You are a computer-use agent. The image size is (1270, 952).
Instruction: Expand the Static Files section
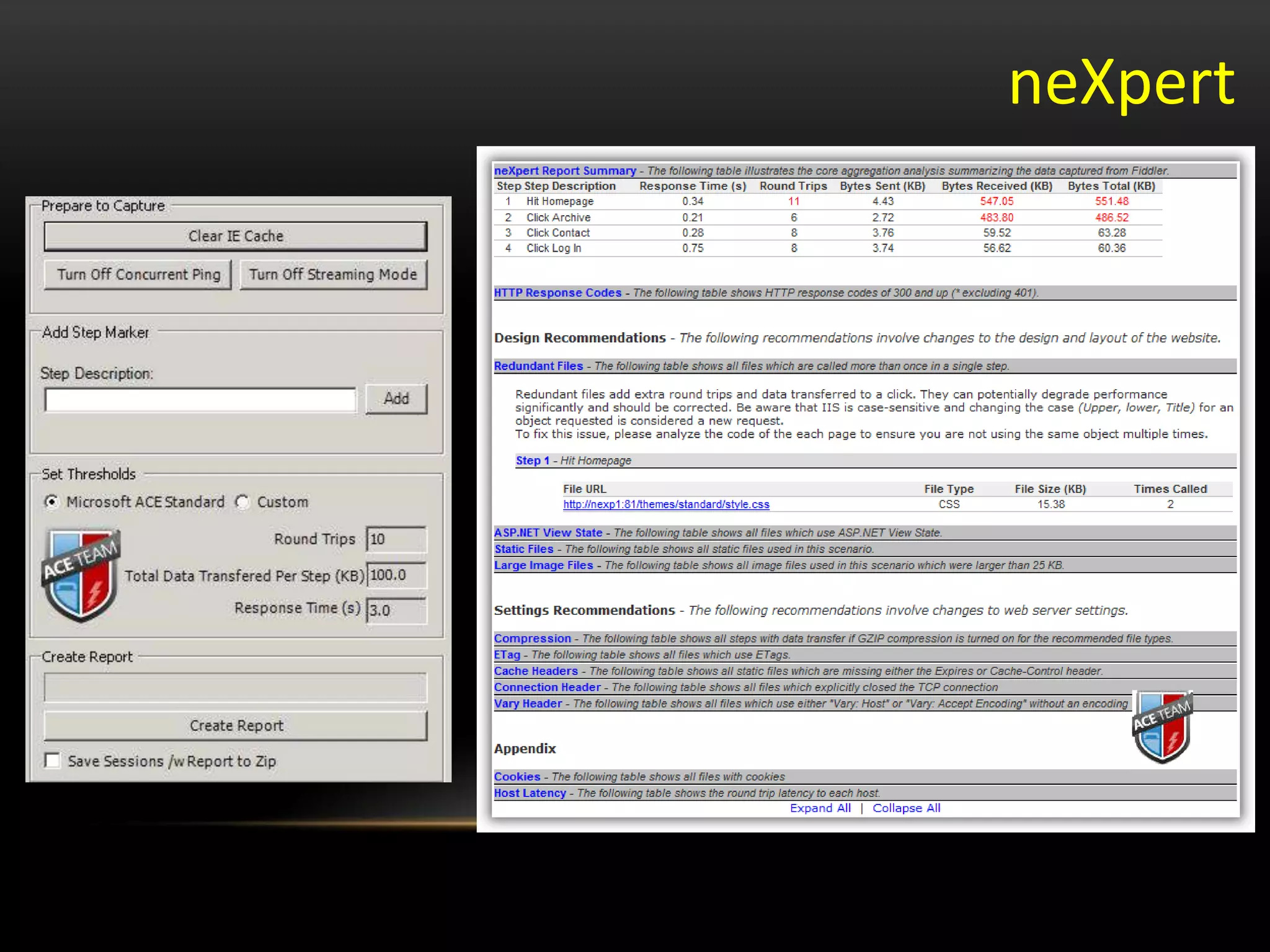click(524, 549)
